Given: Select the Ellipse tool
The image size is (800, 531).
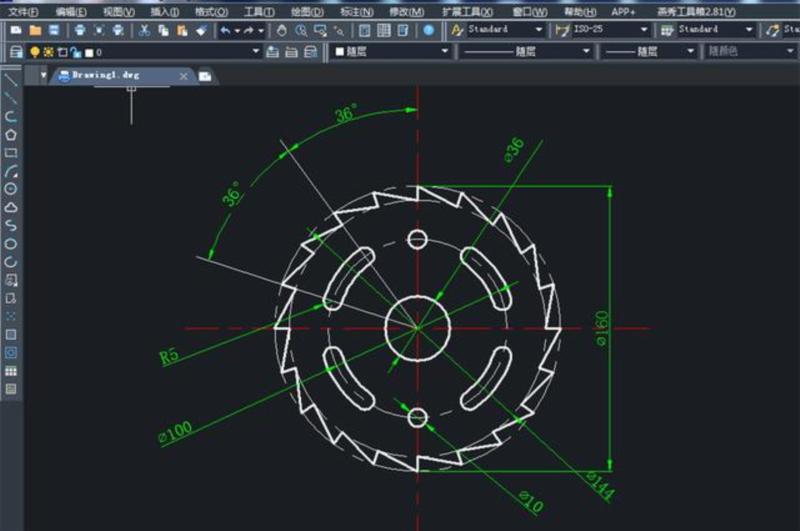Looking at the screenshot, I should point(11,244).
